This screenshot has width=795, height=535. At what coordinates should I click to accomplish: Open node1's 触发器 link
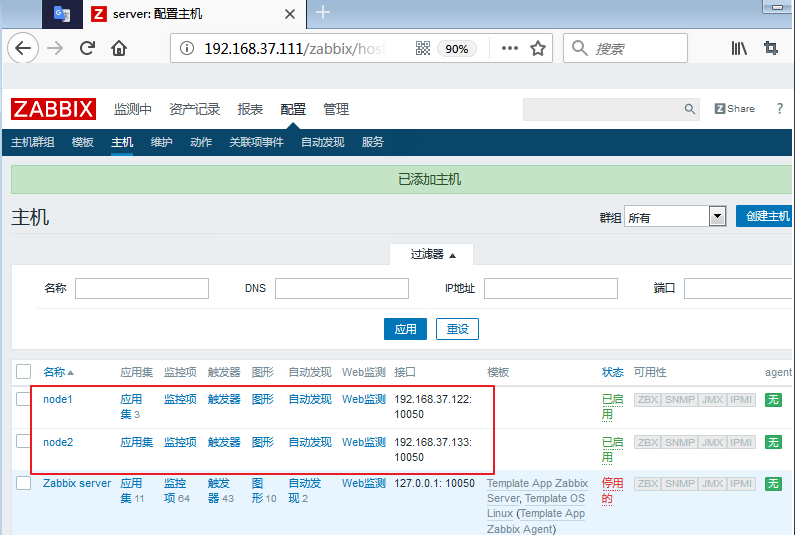224,399
